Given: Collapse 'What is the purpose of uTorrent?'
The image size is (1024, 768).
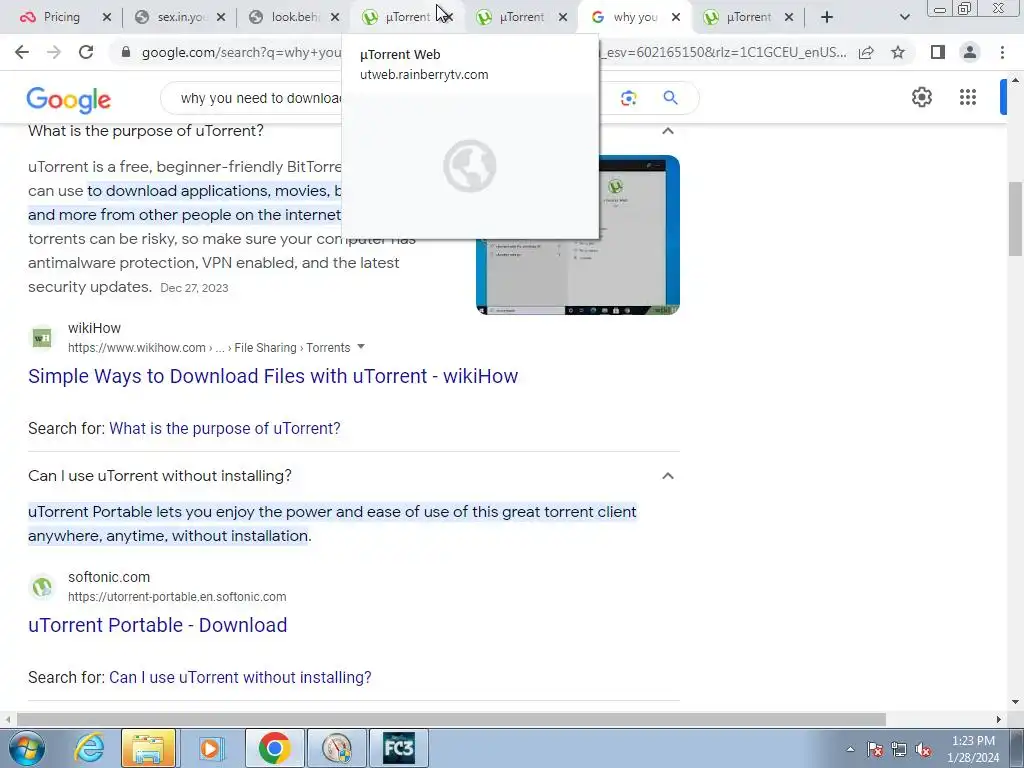Looking at the screenshot, I should [667, 131].
